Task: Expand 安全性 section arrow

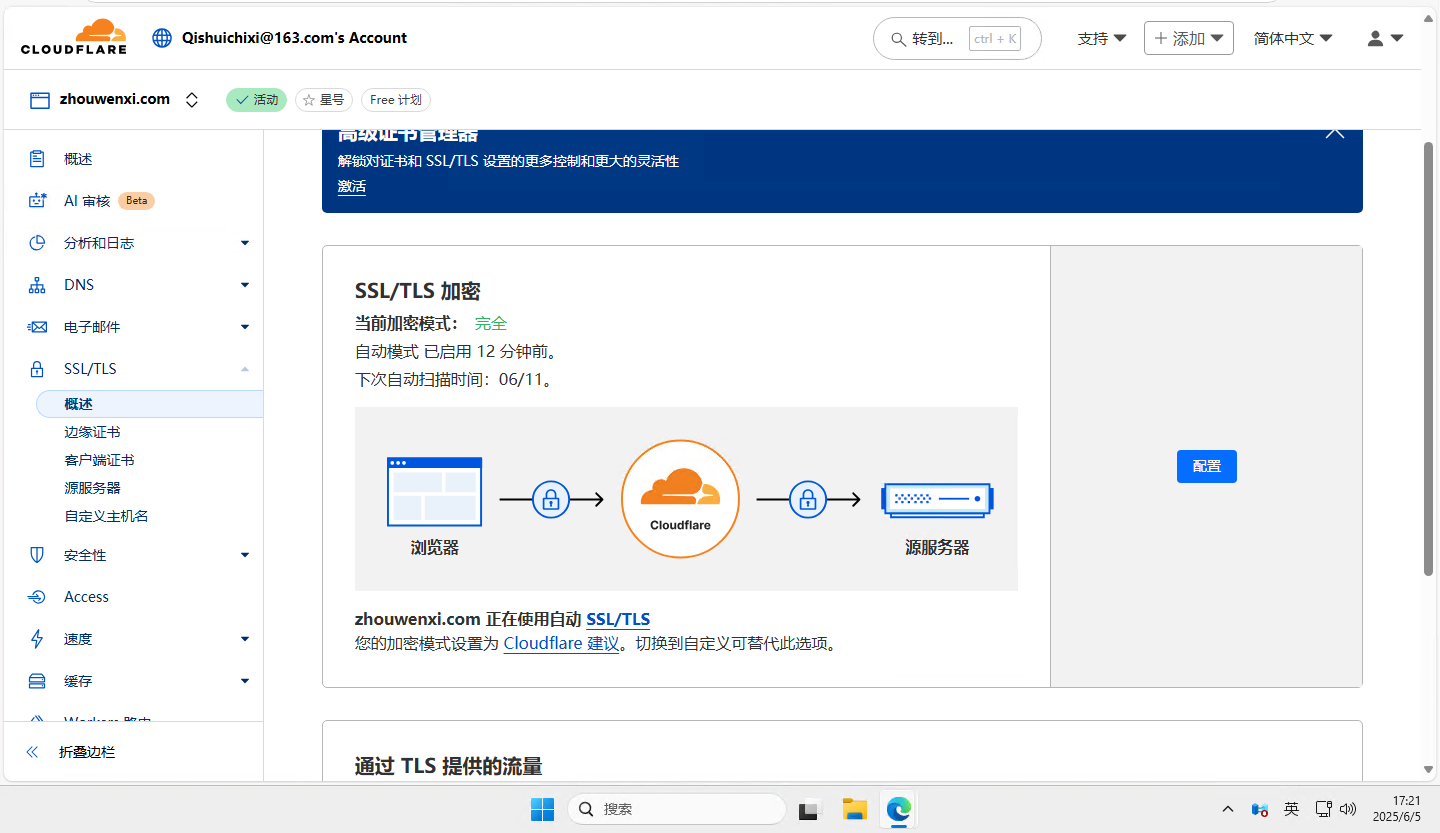Action: pyautogui.click(x=245, y=555)
